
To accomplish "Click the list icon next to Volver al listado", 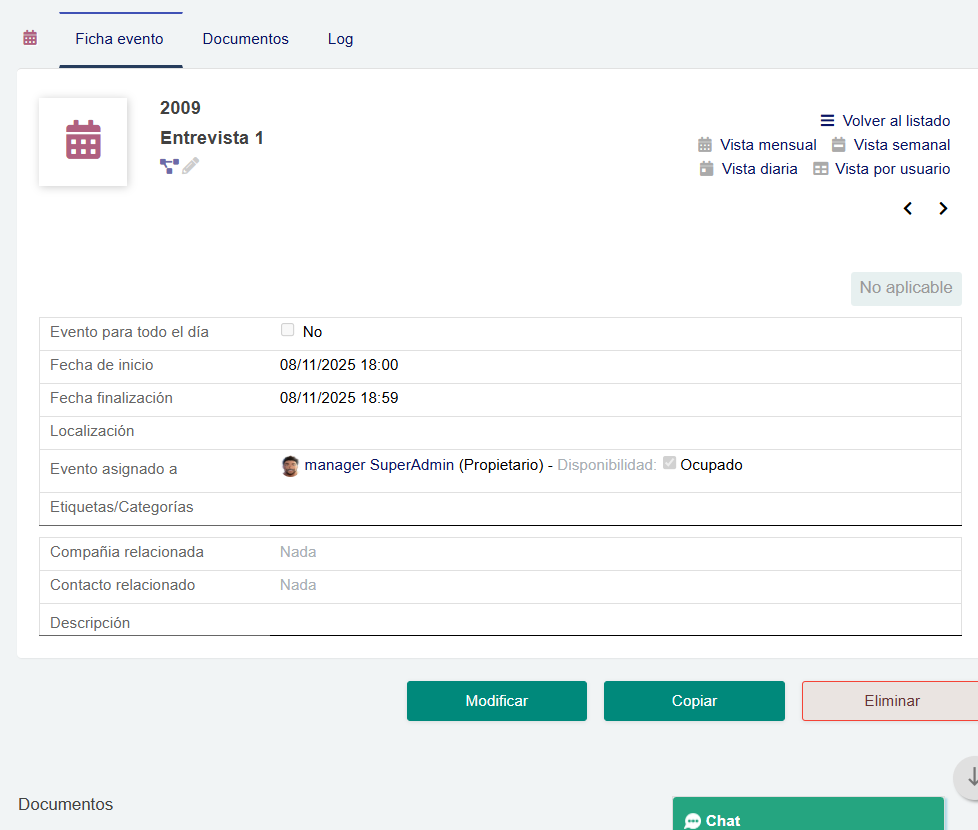I will (x=826, y=120).
